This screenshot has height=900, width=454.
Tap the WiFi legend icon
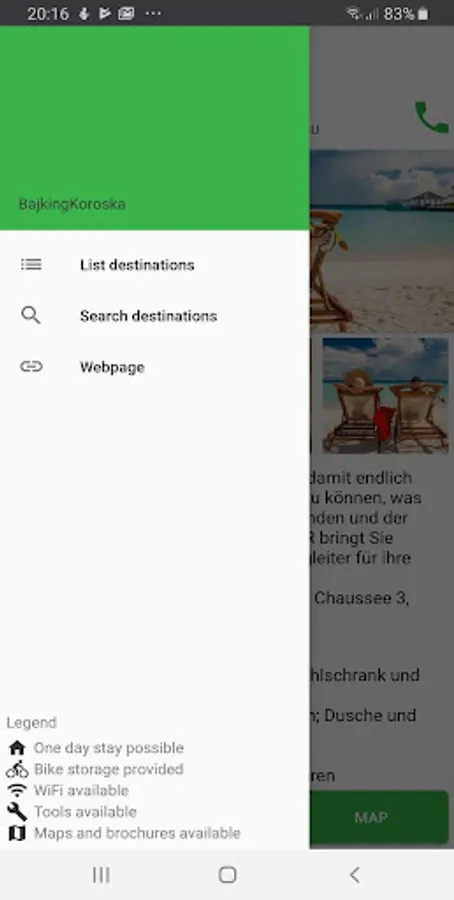point(17,790)
